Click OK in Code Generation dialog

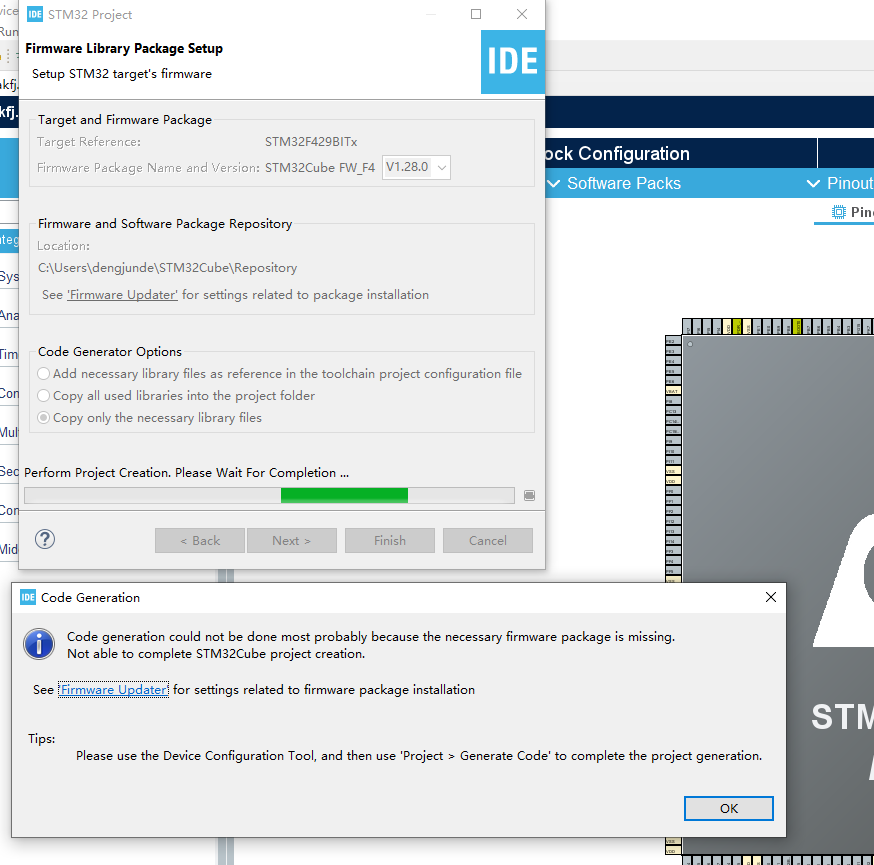(729, 808)
